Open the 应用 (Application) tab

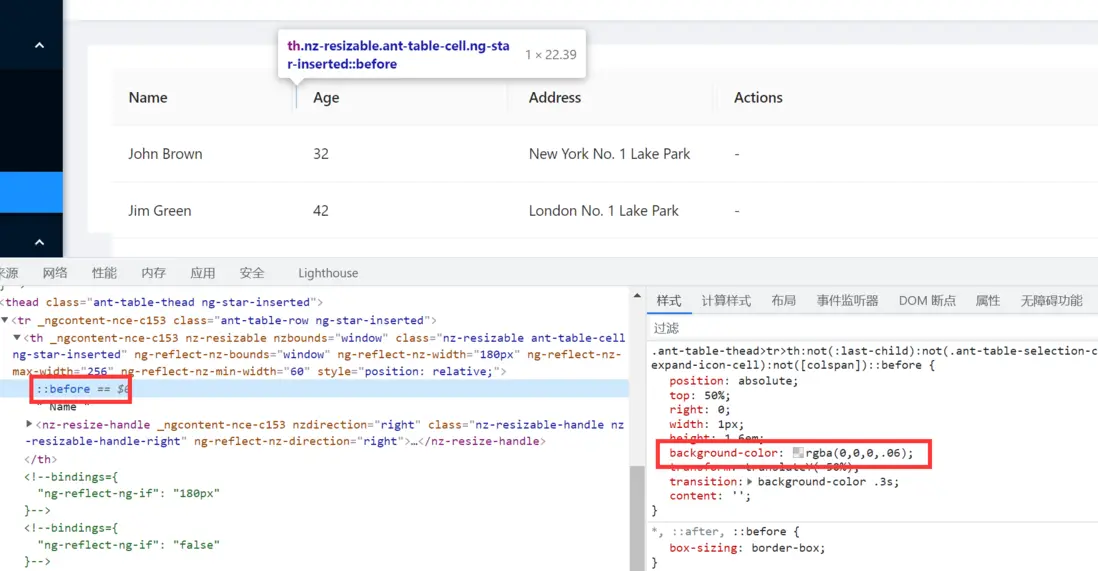point(203,273)
